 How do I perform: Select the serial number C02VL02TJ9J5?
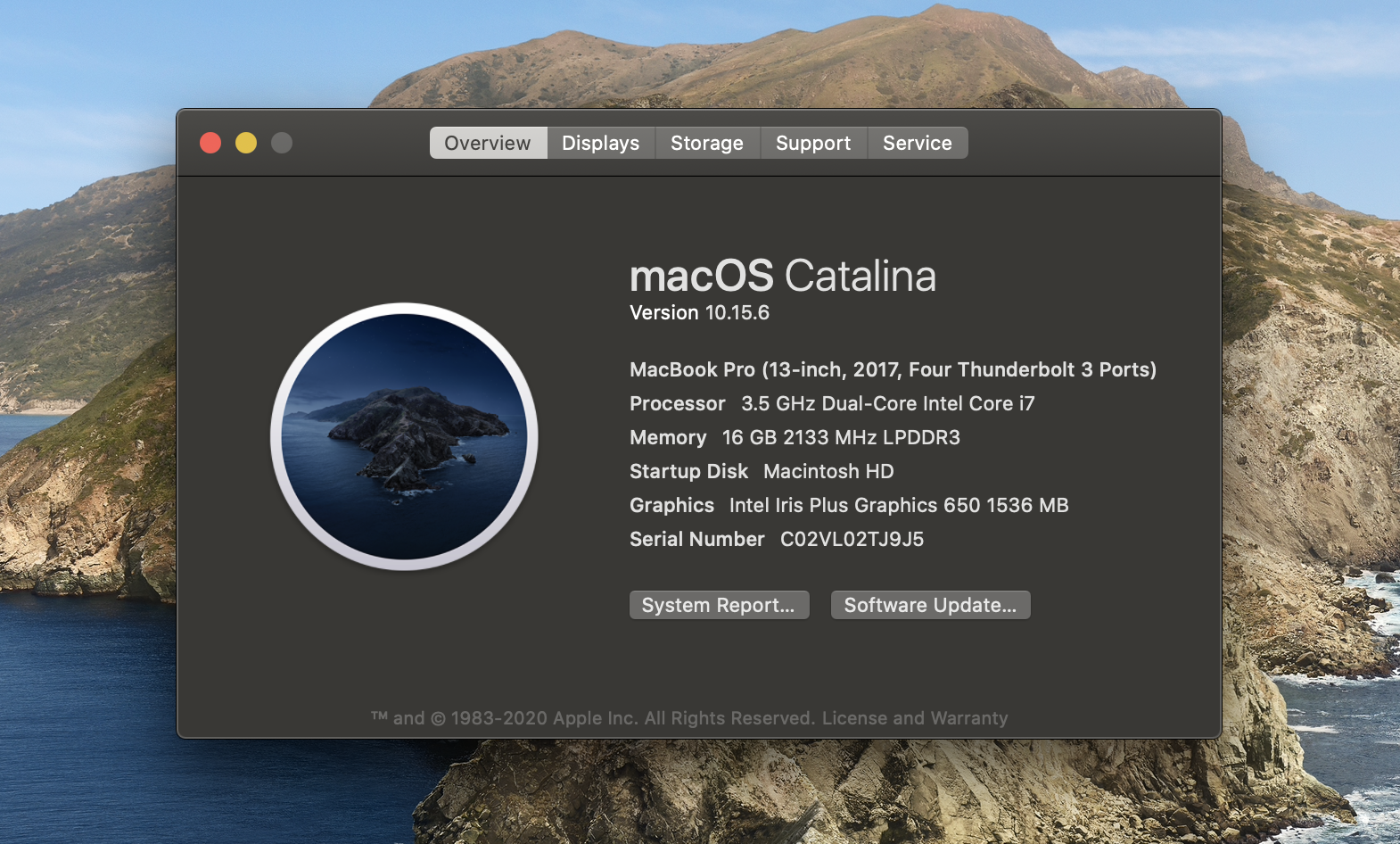click(852, 540)
